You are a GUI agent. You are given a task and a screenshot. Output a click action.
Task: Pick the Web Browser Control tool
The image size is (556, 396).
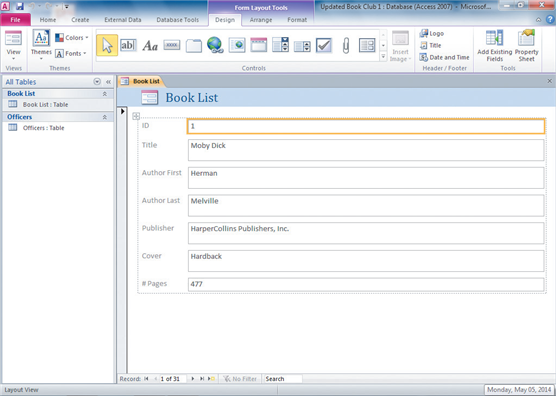click(x=237, y=45)
